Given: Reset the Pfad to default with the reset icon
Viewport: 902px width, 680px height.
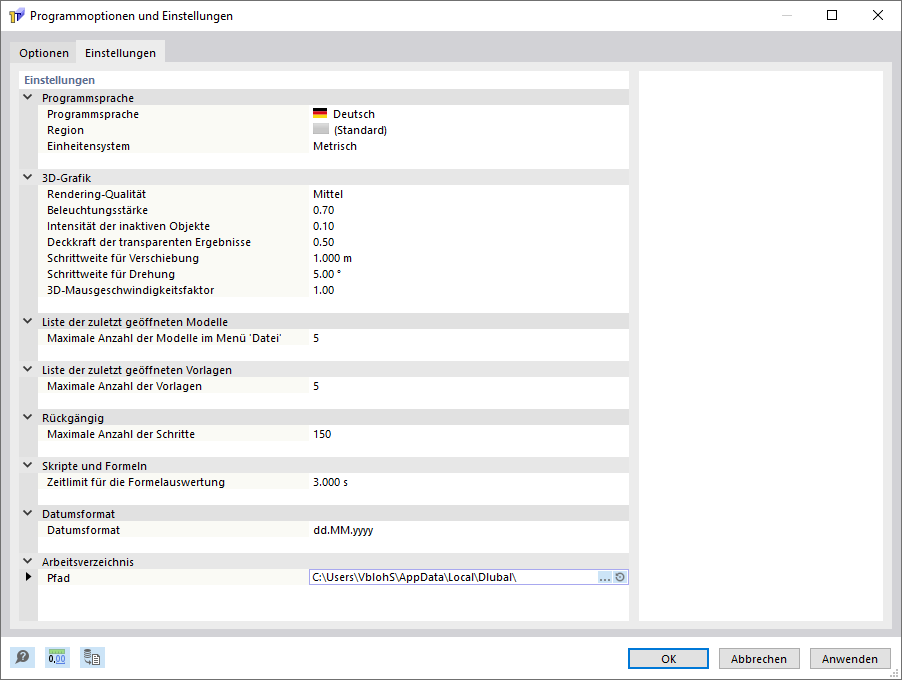Looking at the screenshot, I should [620, 577].
